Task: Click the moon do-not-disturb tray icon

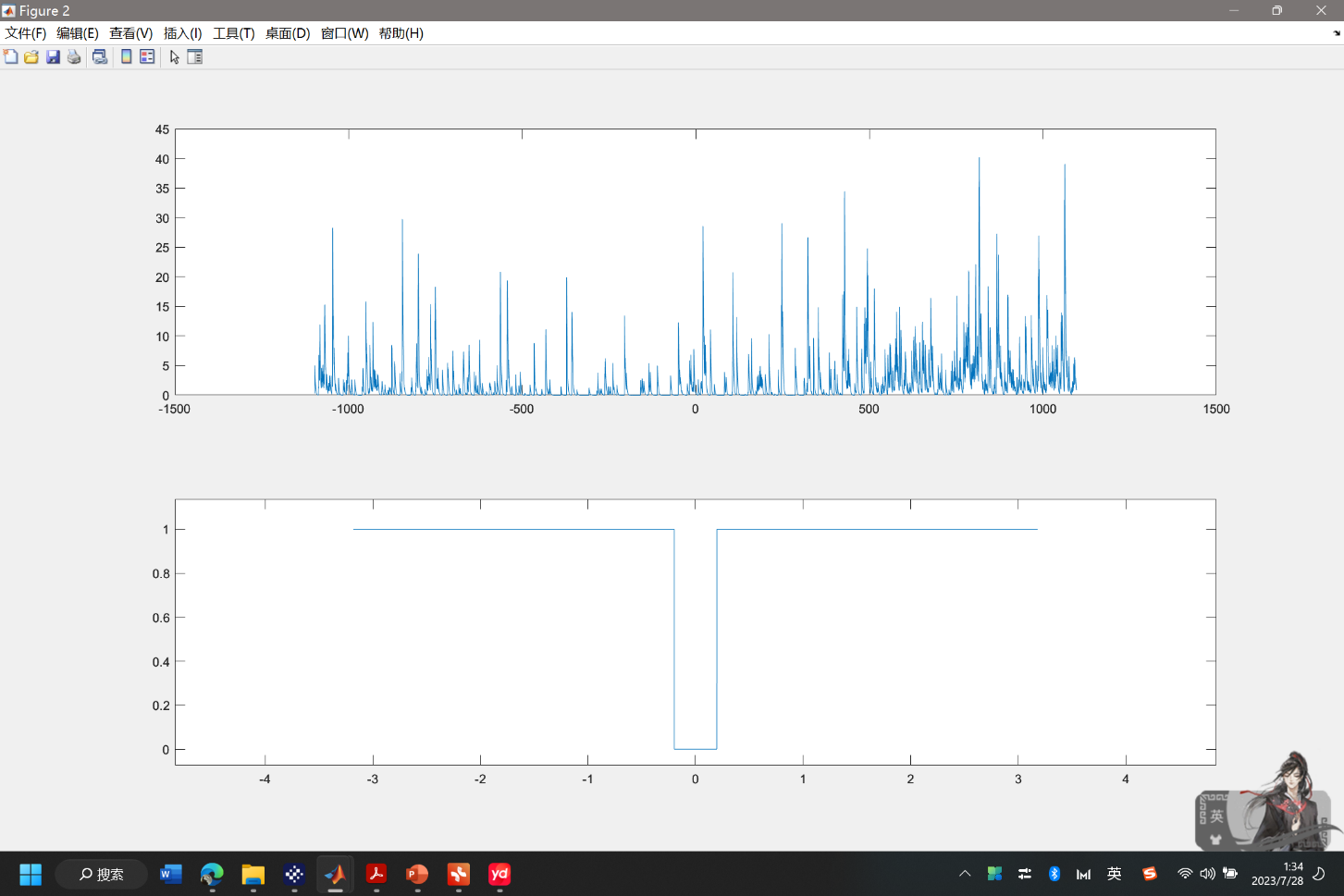Action: coord(1320,874)
